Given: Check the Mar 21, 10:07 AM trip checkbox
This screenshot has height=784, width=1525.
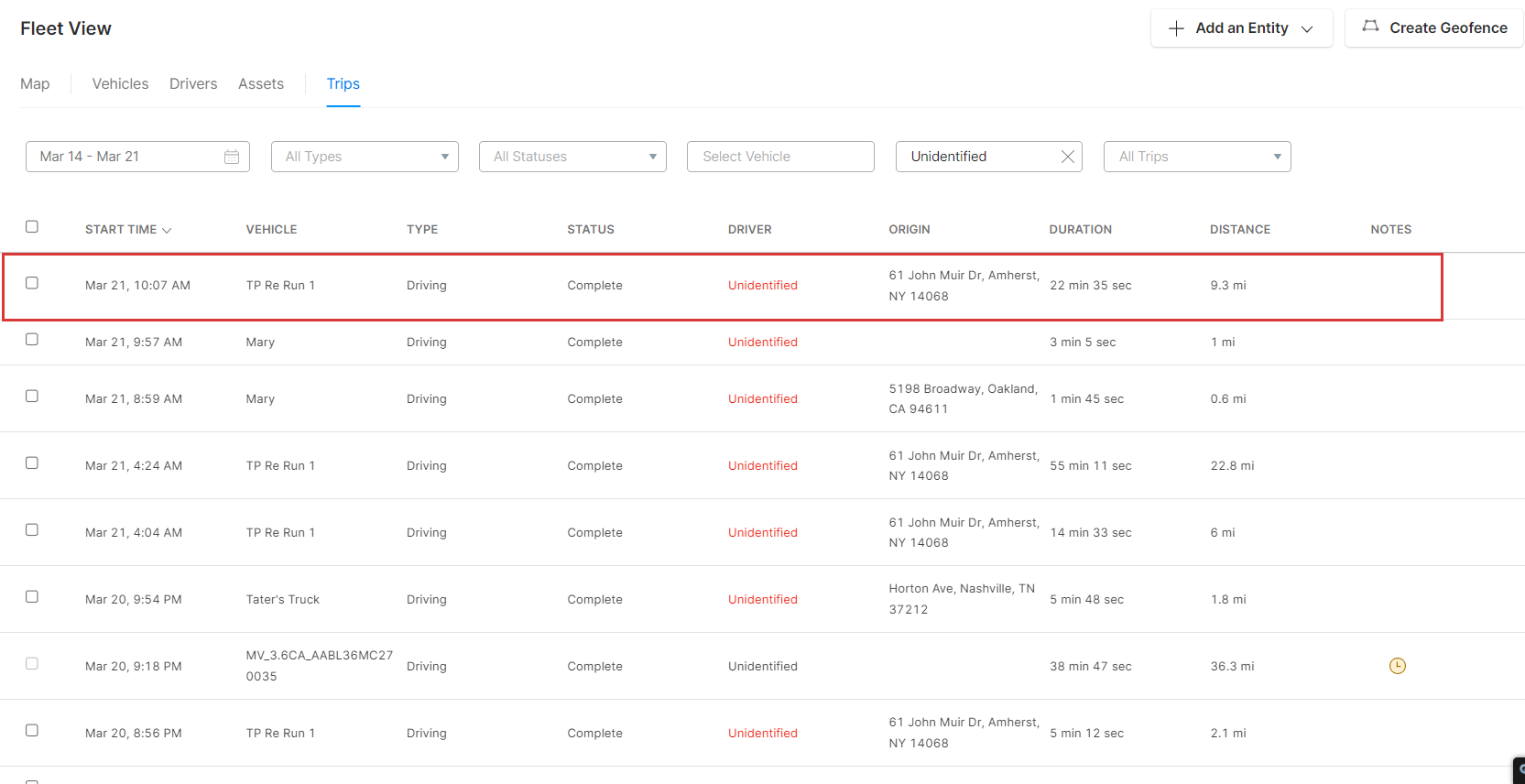Looking at the screenshot, I should (x=32, y=283).
